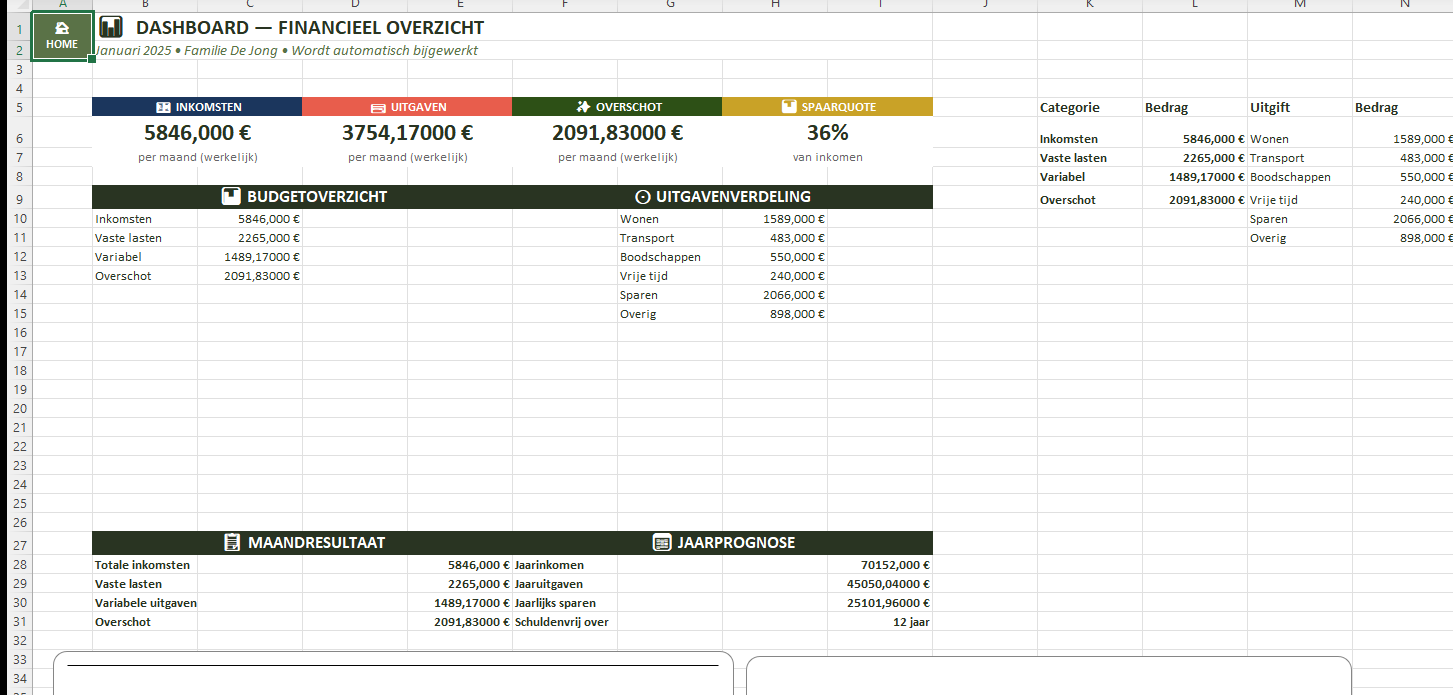Click the icon next to SPAARQUOTE header

tap(789, 107)
